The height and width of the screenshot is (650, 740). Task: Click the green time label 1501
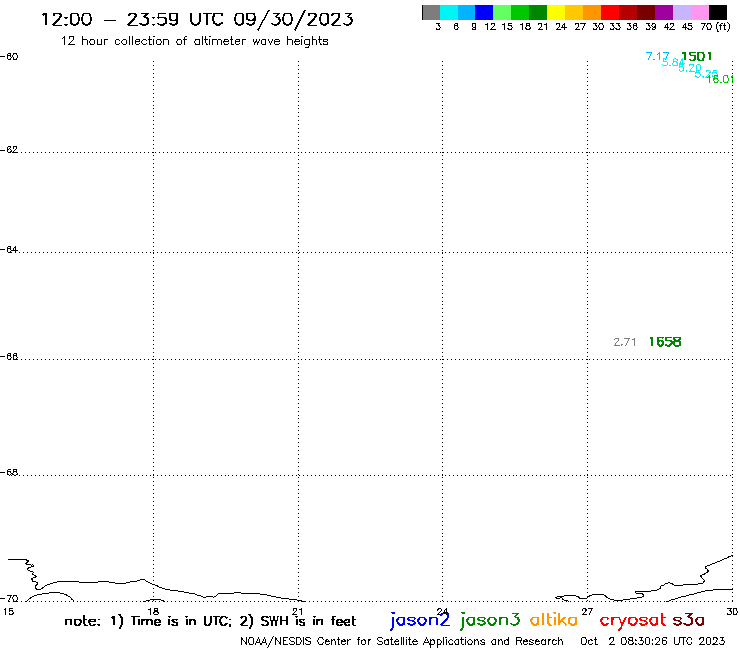697,56
